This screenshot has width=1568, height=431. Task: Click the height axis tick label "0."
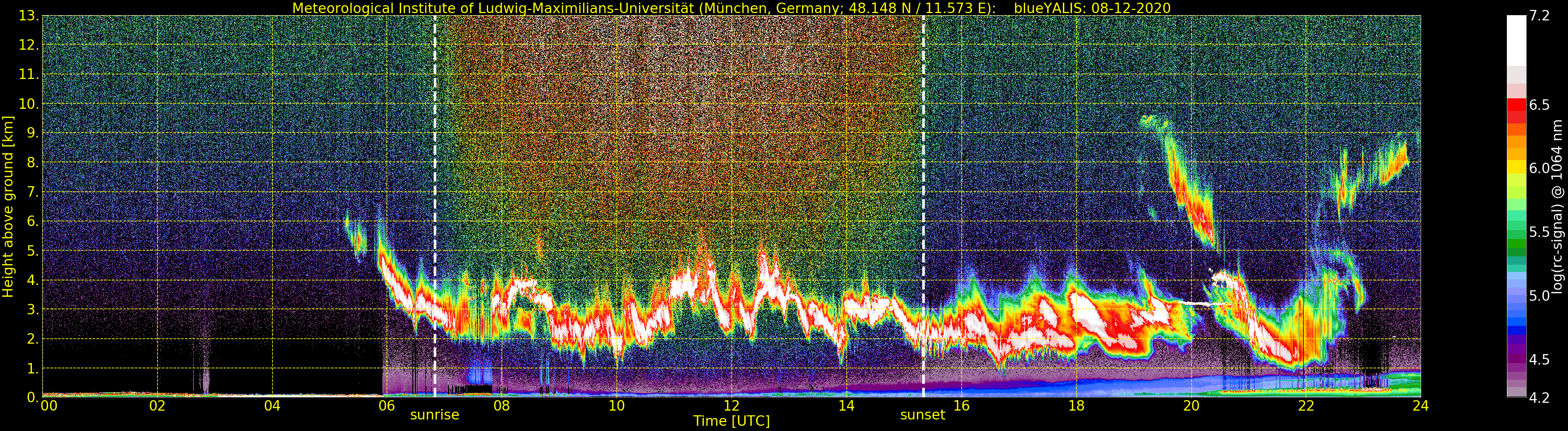click(x=33, y=397)
